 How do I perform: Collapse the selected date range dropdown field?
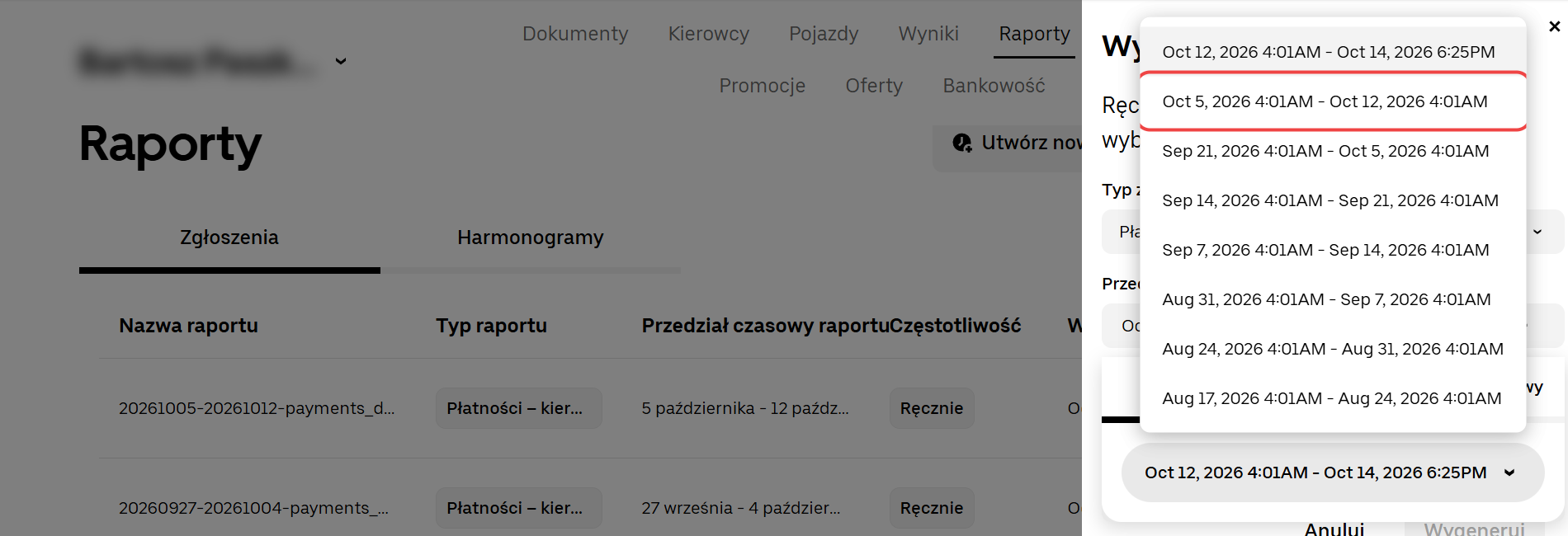click(x=1333, y=473)
